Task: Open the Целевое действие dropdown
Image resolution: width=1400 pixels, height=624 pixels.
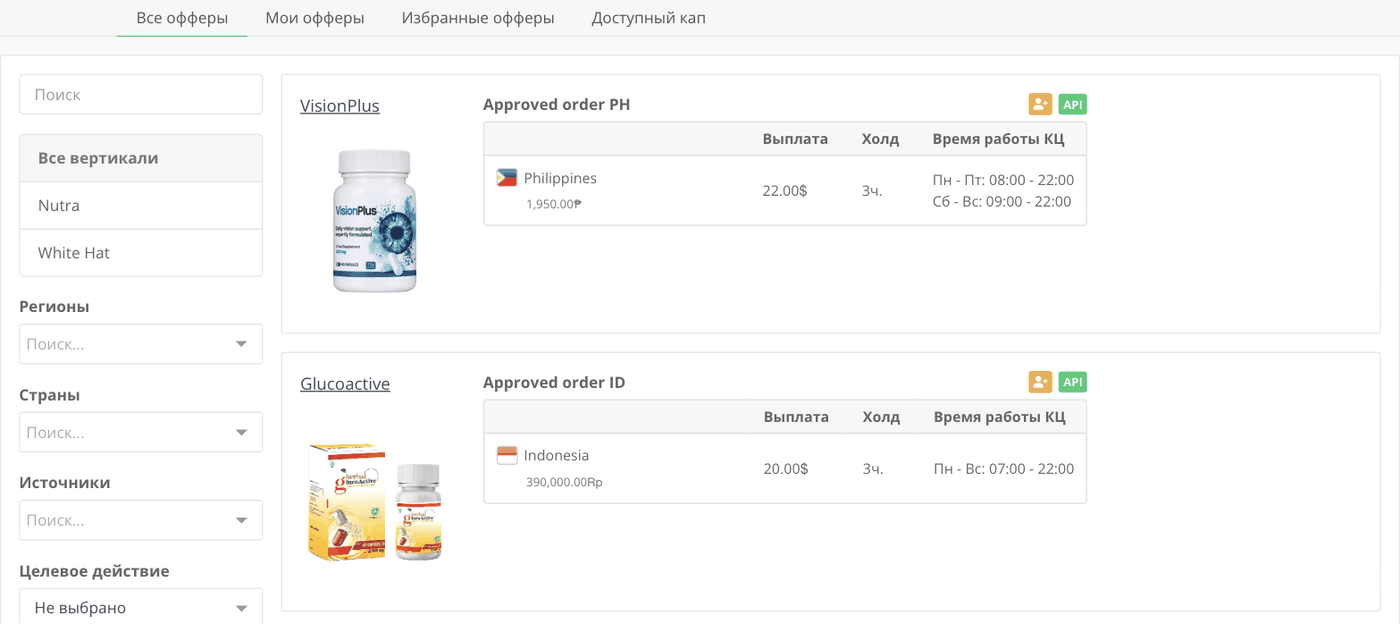Action: point(141,607)
